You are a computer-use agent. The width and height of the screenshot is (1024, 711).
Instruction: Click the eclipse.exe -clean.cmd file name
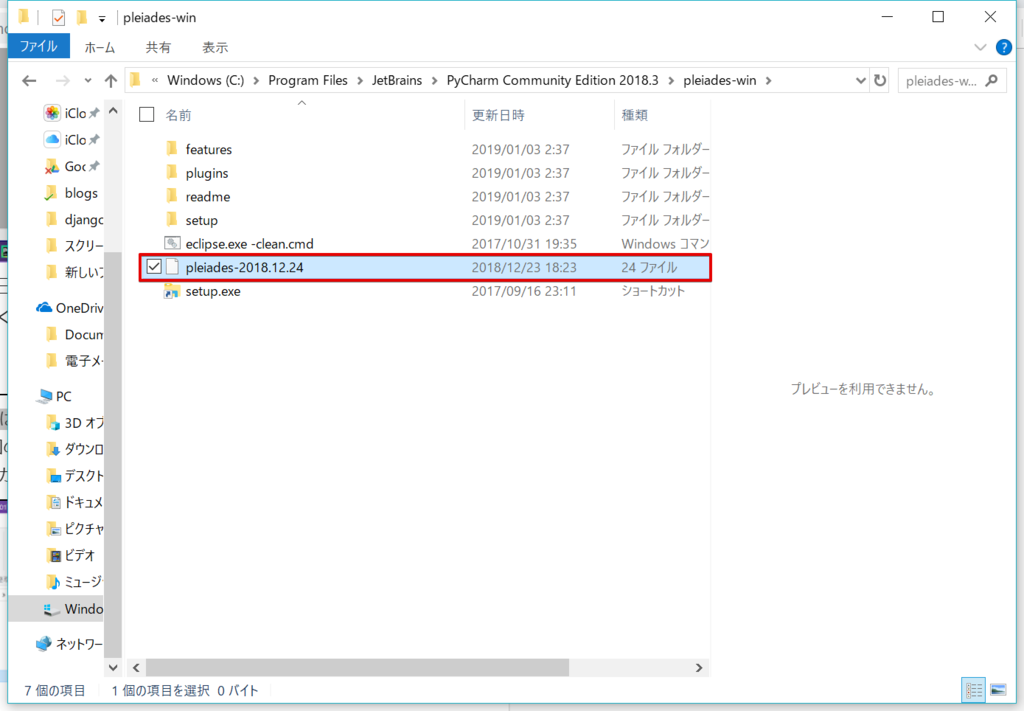(249, 244)
